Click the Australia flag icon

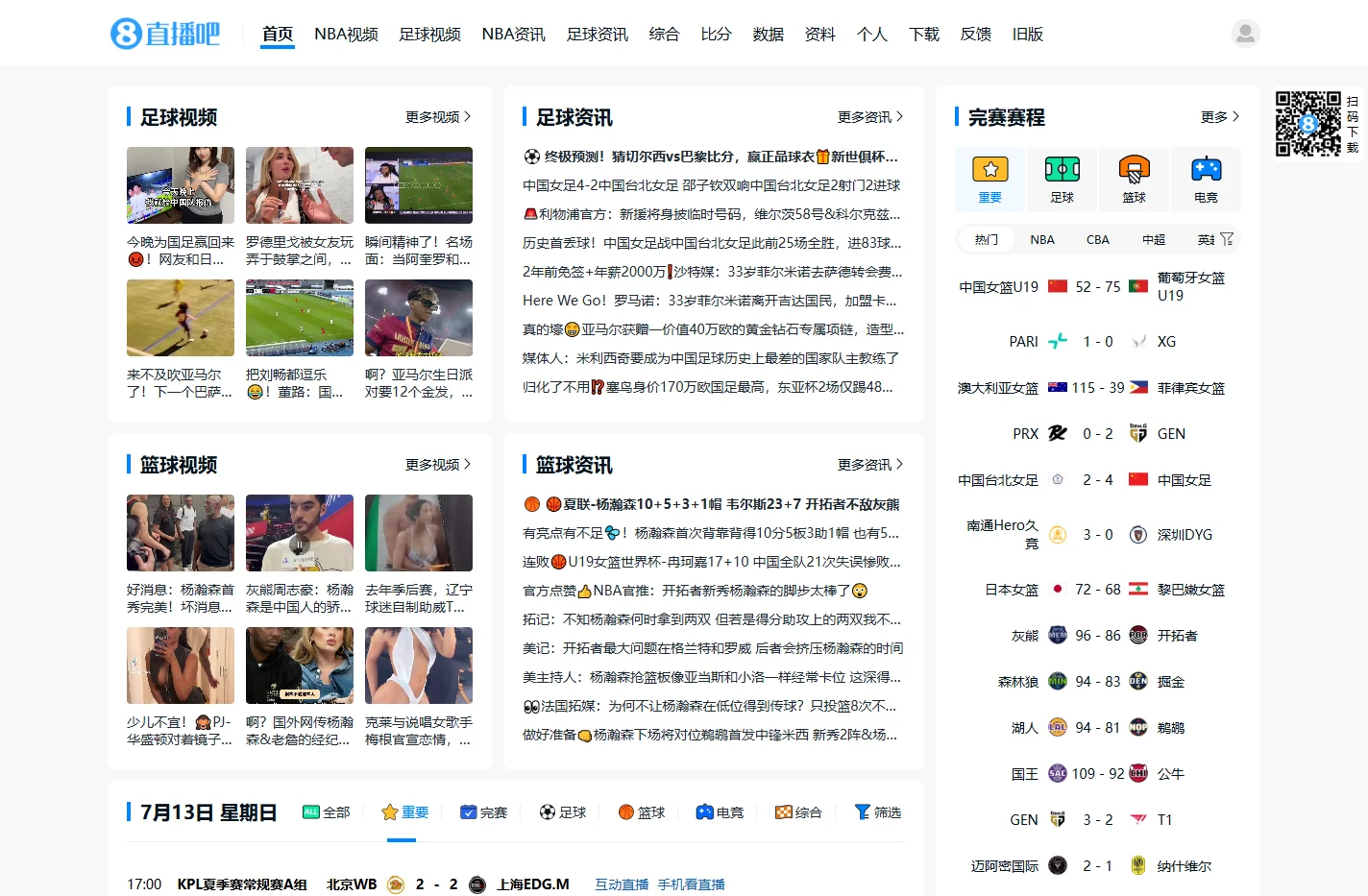pos(1058,387)
